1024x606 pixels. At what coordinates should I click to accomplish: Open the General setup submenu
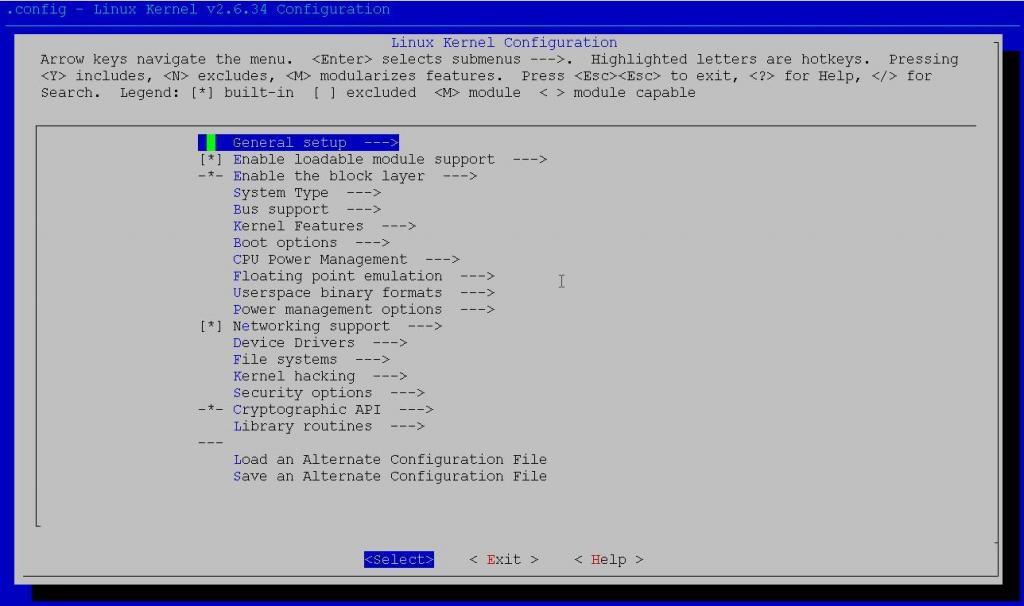(298, 142)
